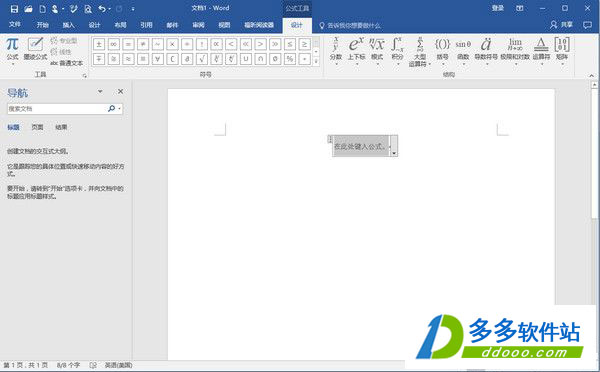Select the Linear (线性) equation format option

point(61,52)
